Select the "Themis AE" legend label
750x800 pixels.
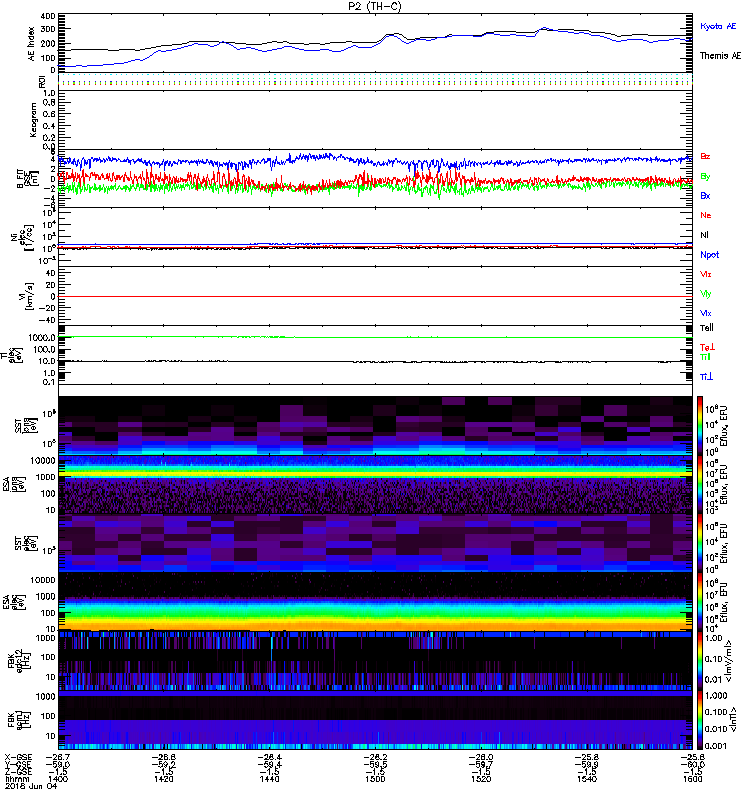pyautogui.click(x=720, y=56)
